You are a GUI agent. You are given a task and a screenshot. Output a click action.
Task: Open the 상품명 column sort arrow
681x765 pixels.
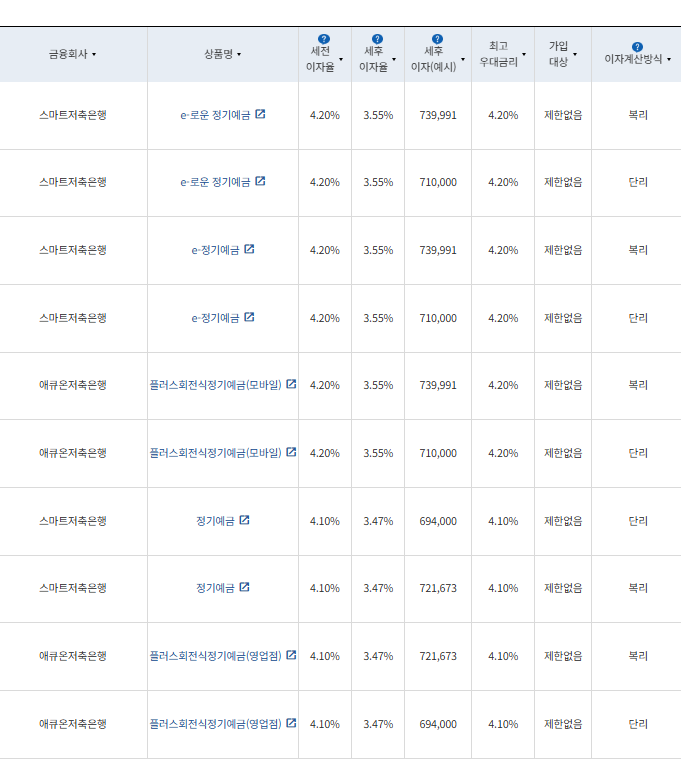239,55
